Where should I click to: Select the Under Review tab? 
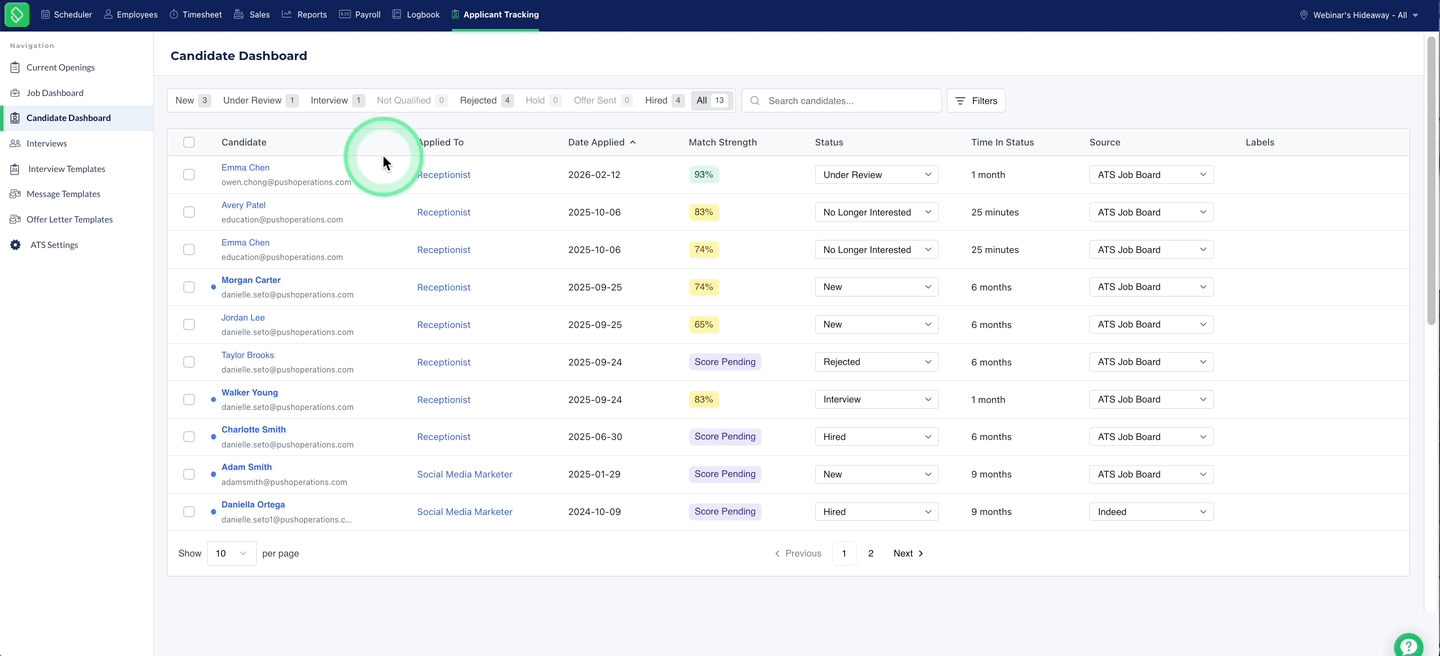(260, 101)
